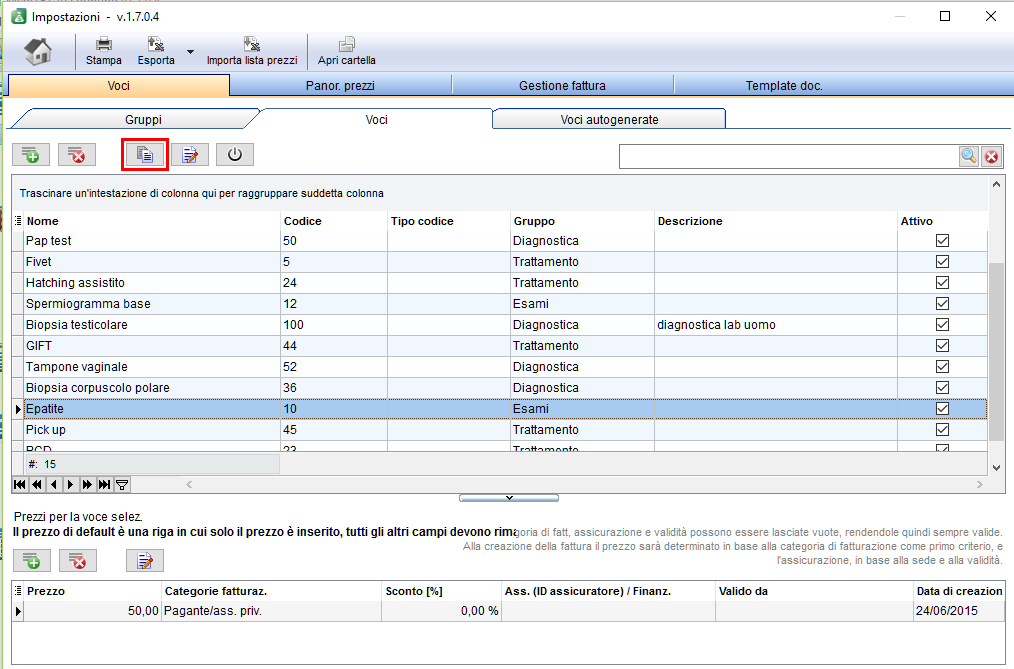
Task: Uncheck Attivo for Tampone vaginale
Action: (942, 366)
